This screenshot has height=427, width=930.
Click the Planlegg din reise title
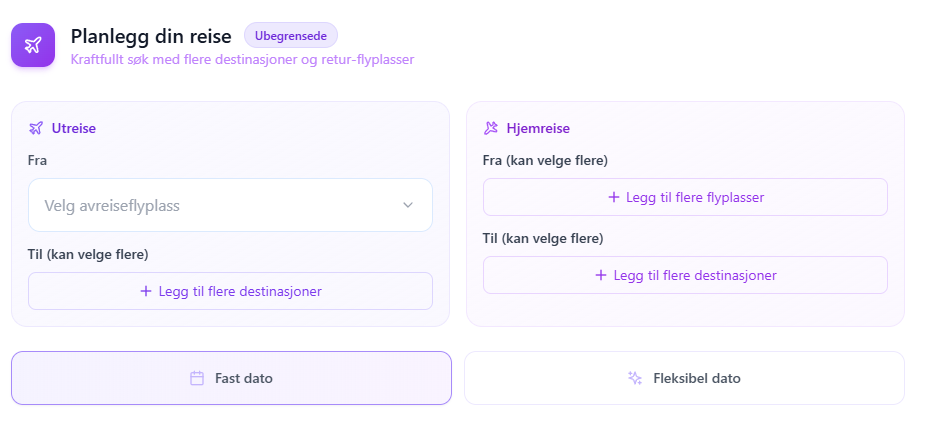tap(151, 36)
